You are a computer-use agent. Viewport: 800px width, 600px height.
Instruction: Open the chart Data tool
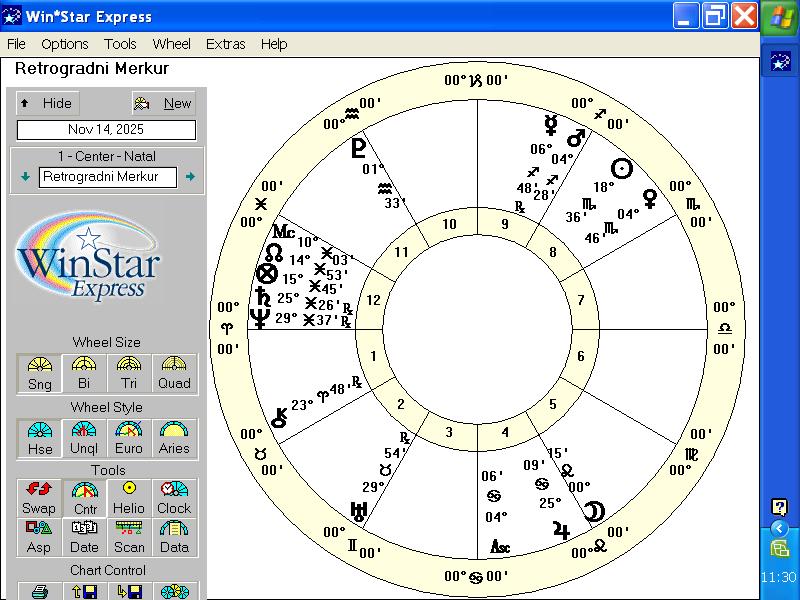tap(174, 536)
